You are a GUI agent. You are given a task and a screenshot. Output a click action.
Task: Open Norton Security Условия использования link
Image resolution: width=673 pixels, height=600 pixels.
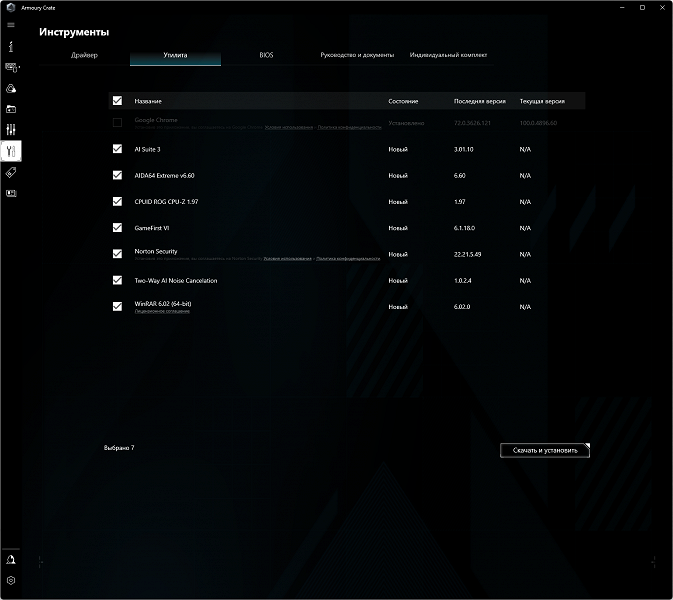(288, 259)
